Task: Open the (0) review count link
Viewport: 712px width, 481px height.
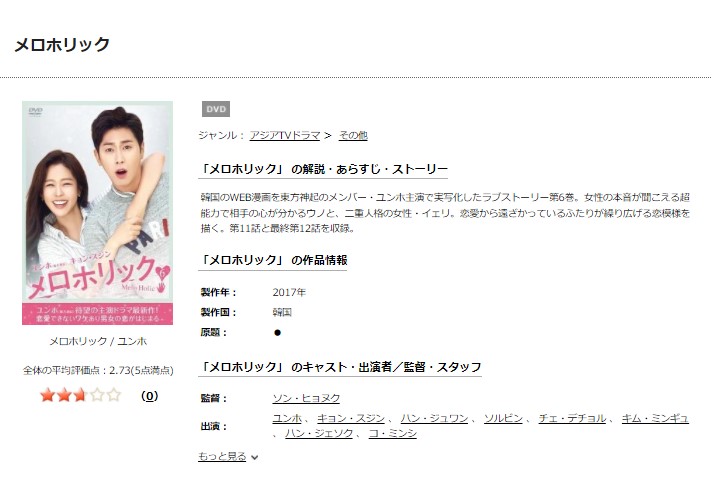Action: tap(149, 396)
